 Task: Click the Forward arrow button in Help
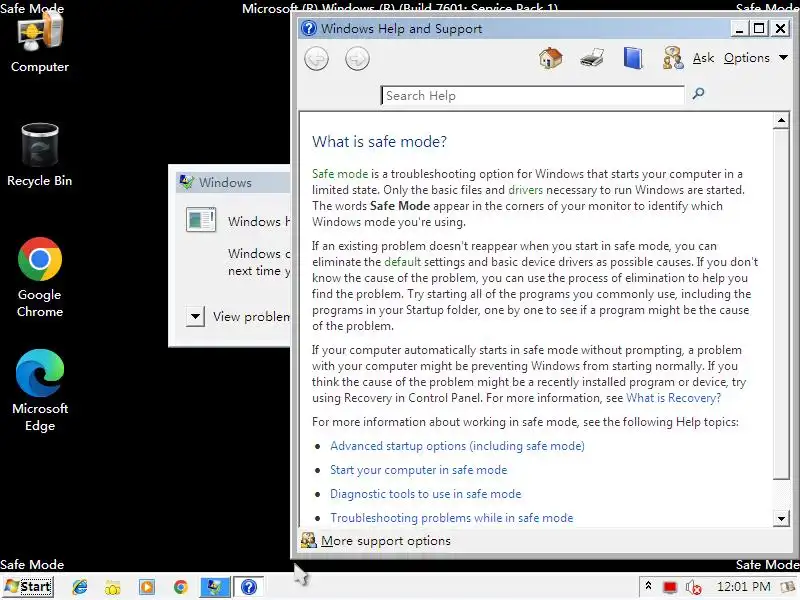pyautogui.click(x=357, y=59)
